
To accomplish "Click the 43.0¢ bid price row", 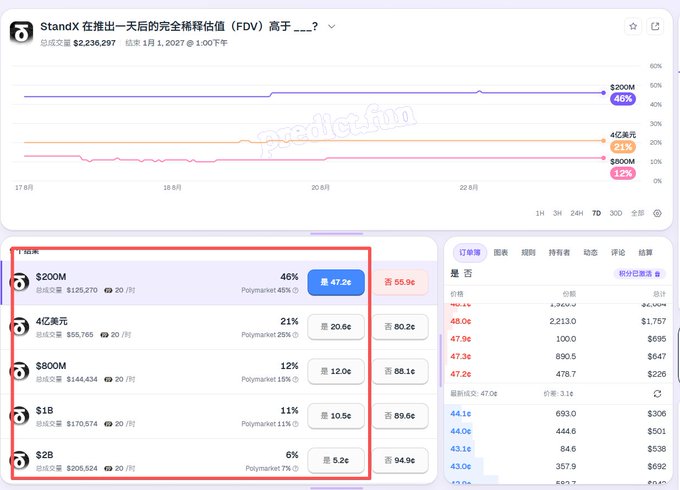I will pos(558,467).
